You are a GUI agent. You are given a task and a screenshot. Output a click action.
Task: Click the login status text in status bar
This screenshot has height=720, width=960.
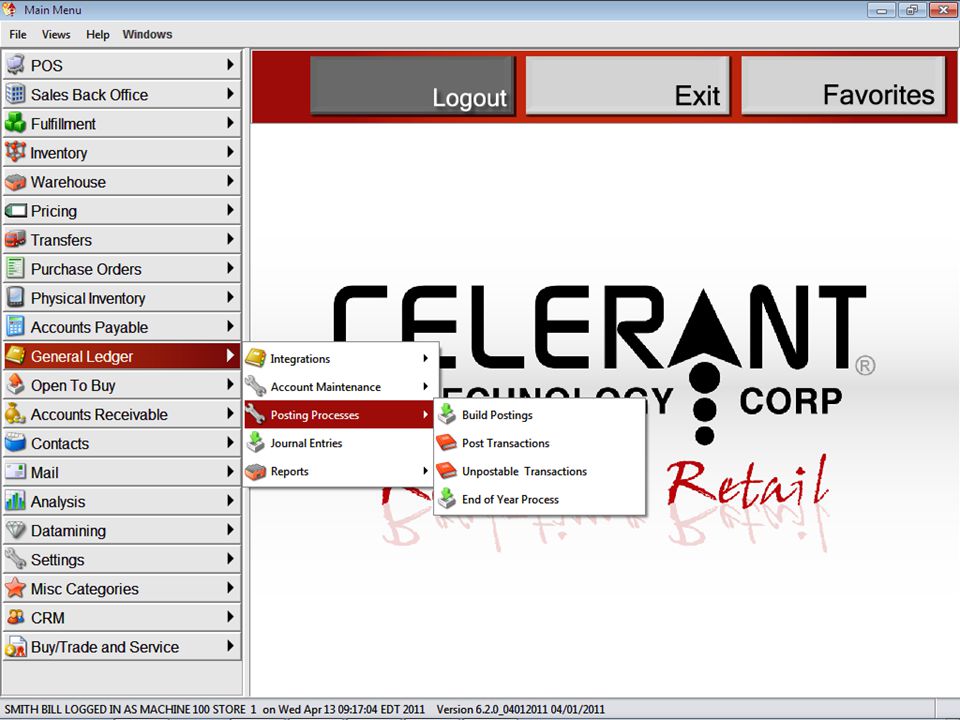point(214,709)
